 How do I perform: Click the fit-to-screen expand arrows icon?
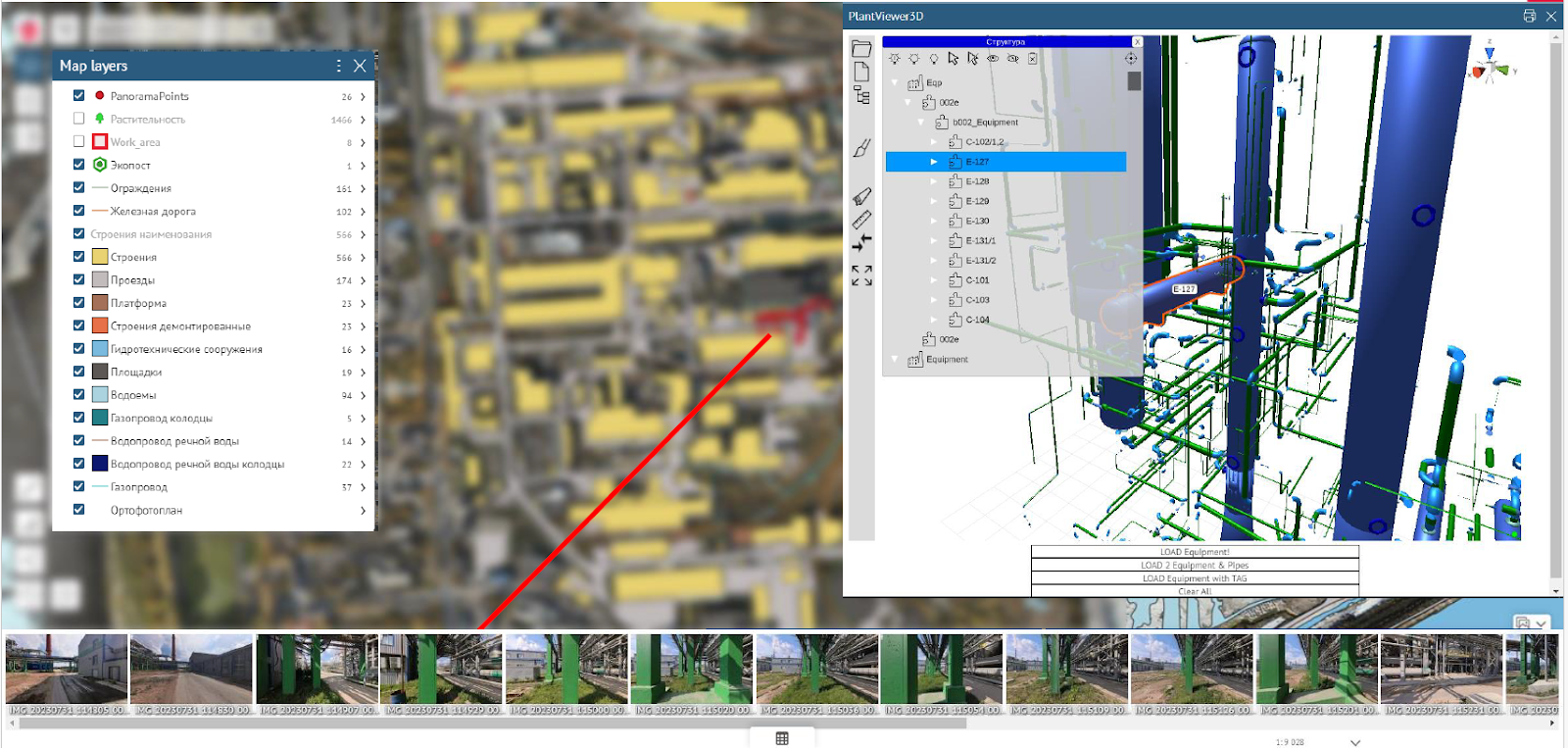tap(861, 275)
